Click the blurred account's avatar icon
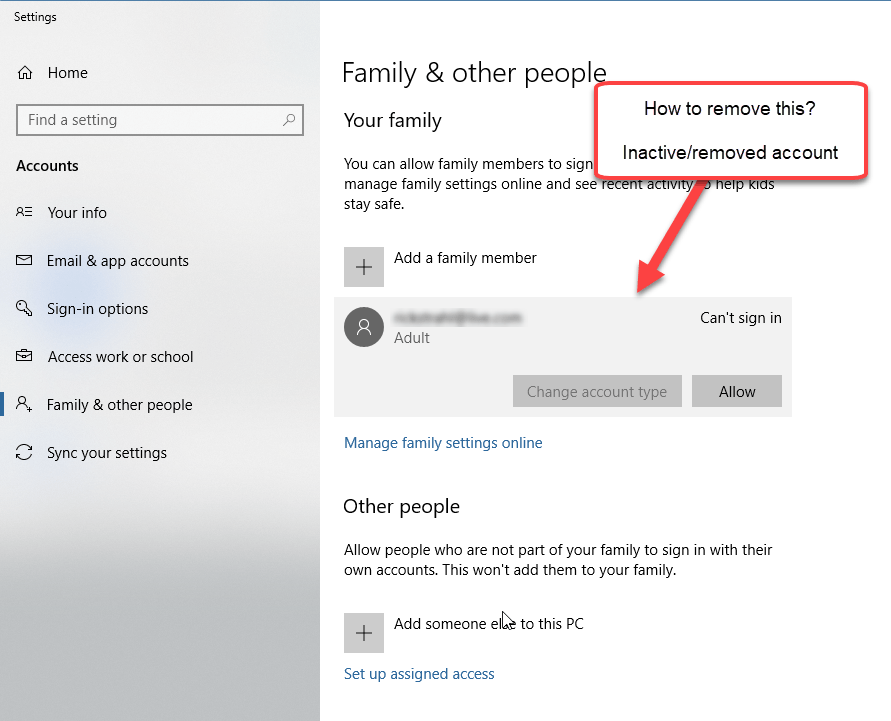Image resolution: width=891 pixels, height=721 pixels. 364,327
